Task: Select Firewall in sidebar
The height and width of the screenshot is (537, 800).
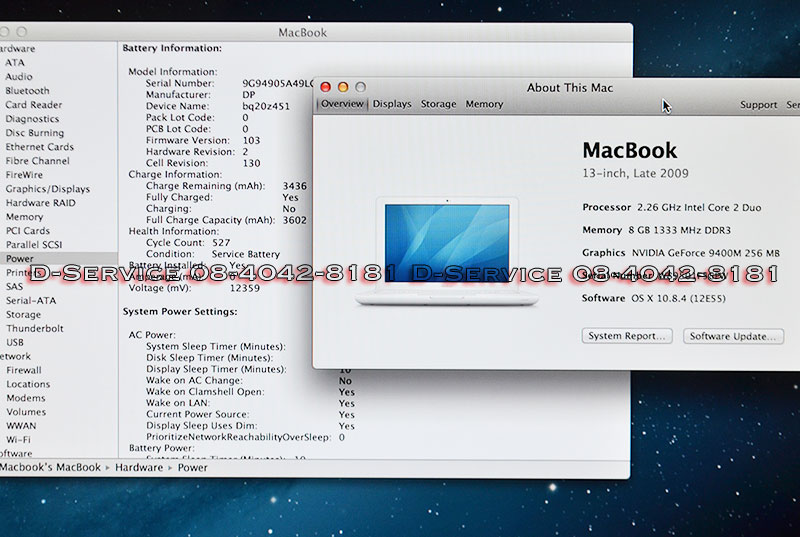Action: pos(23,370)
